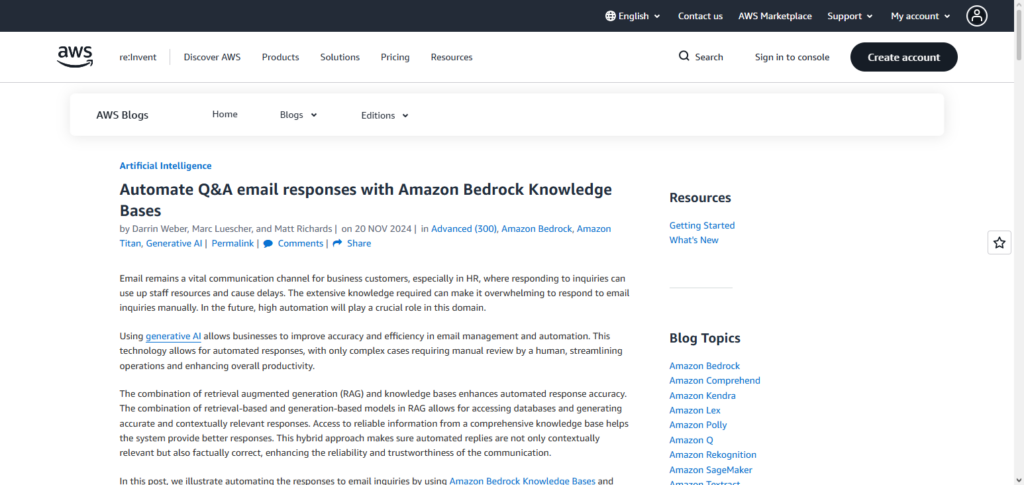Image resolution: width=1024 pixels, height=485 pixels.
Task: Click the Comments speech bubble icon
Action: [268, 243]
